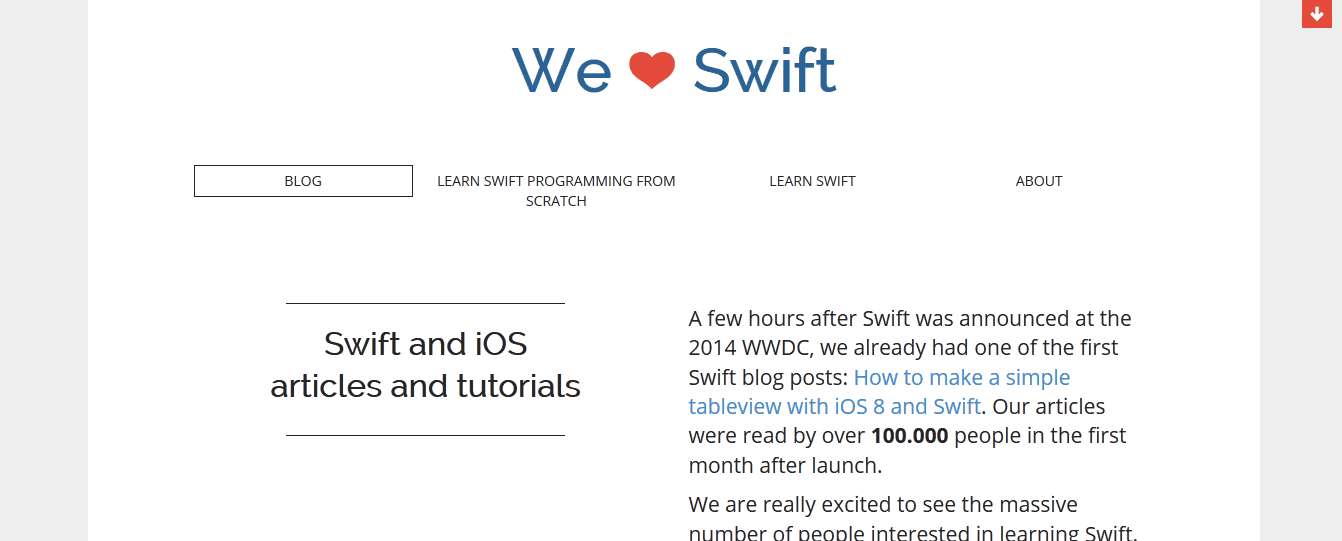Open the ABOUT menu item
The width and height of the screenshot is (1342, 541).
[x=1039, y=181]
